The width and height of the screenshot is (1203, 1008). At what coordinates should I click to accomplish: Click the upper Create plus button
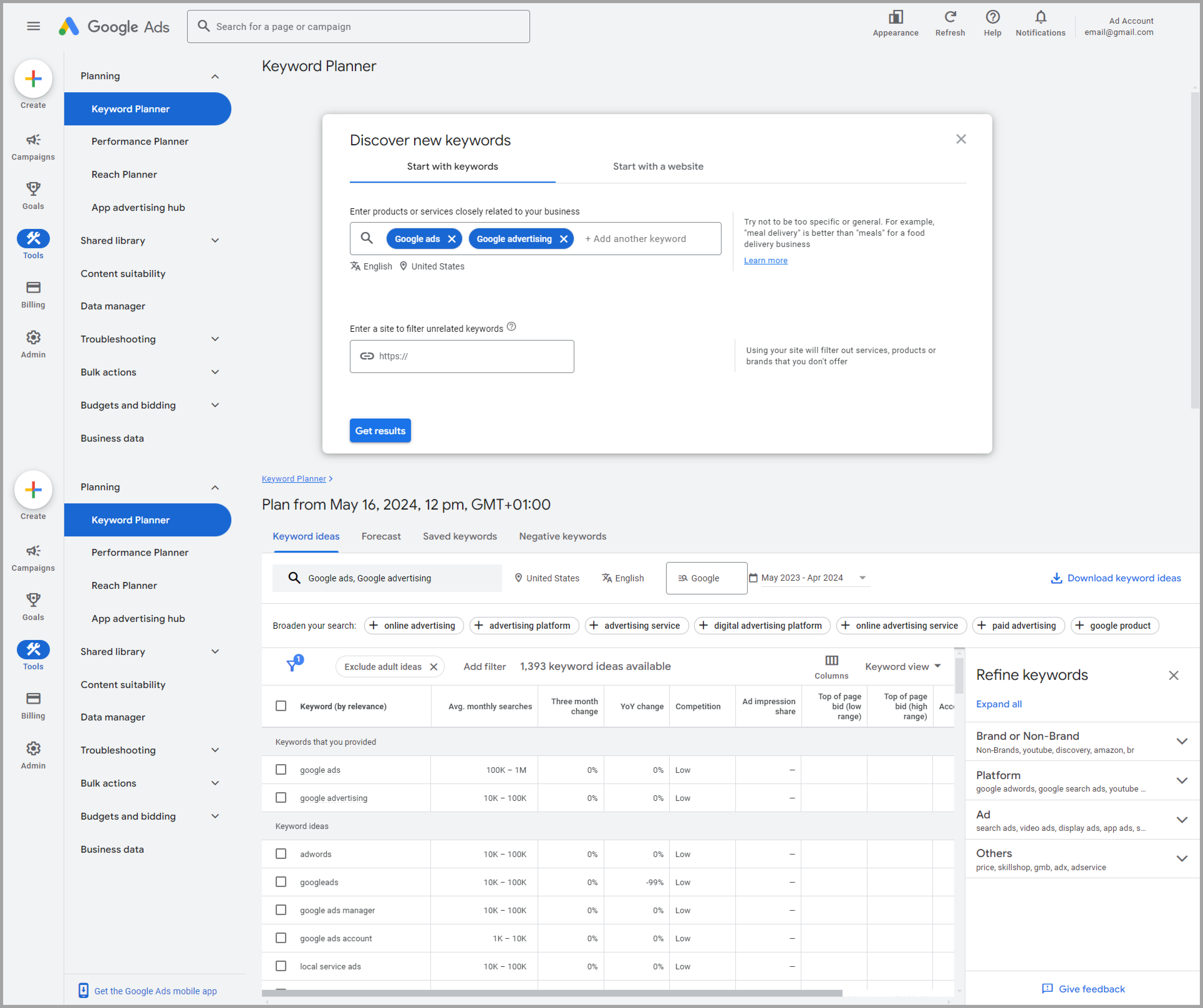coord(33,79)
